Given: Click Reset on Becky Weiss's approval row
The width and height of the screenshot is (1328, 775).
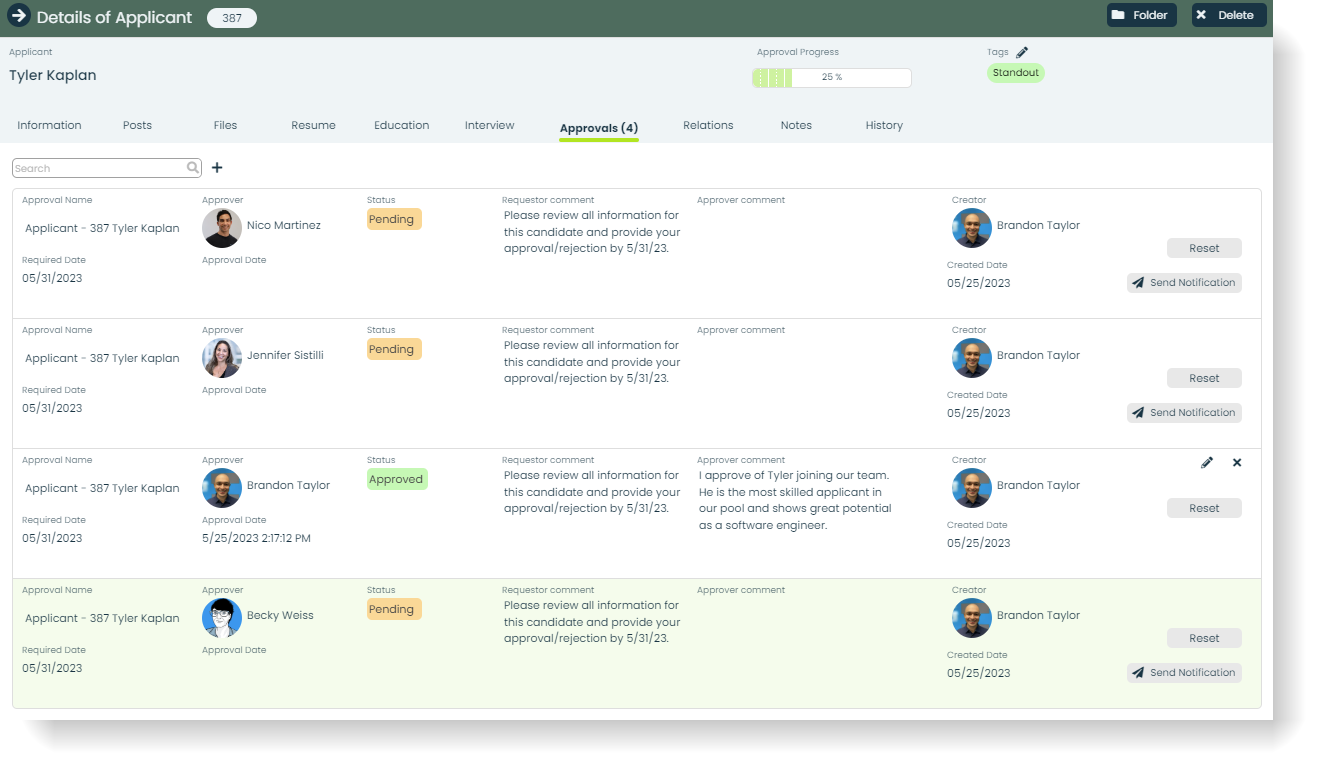Looking at the screenshot, I should [1204, 637].
